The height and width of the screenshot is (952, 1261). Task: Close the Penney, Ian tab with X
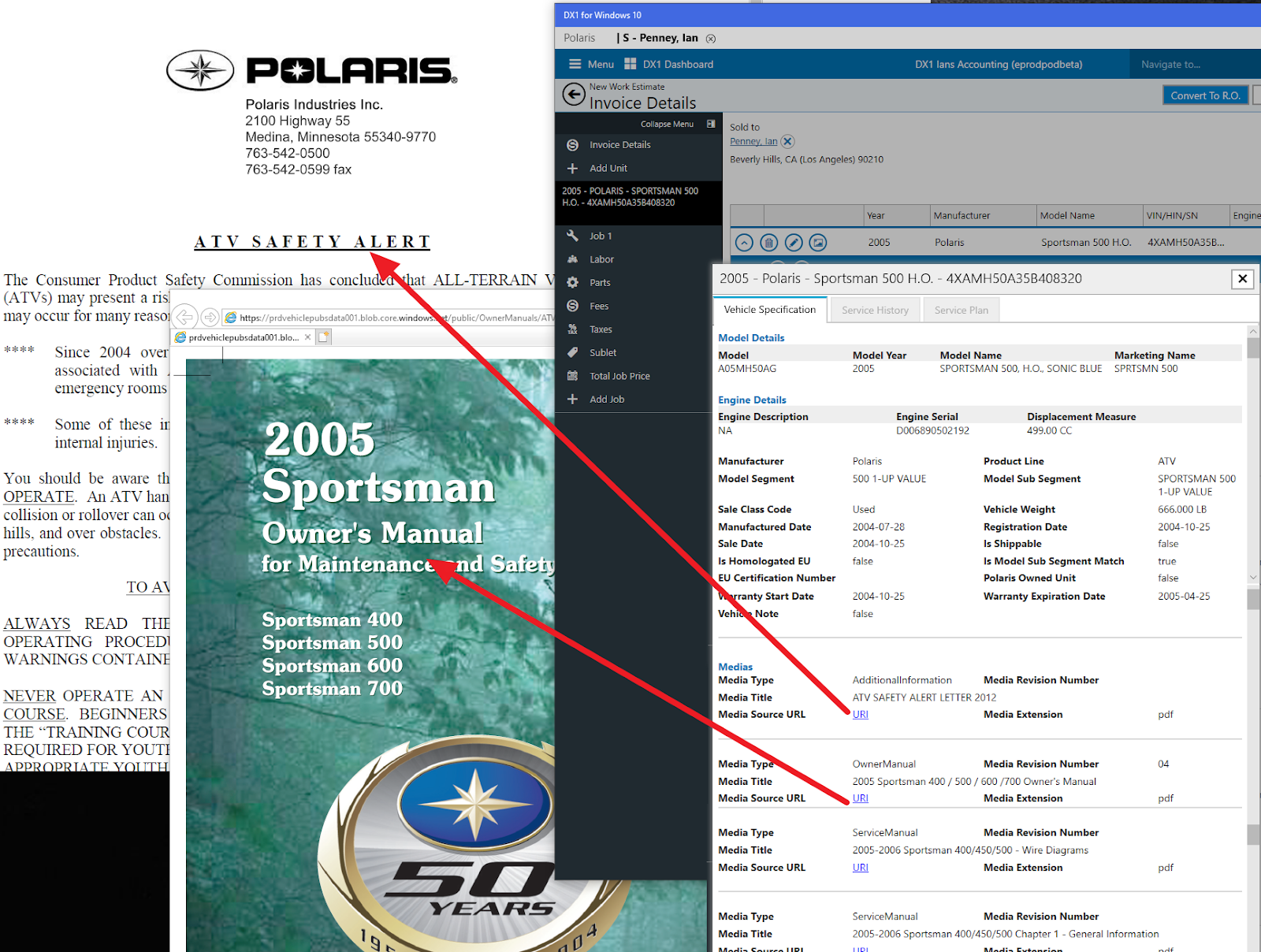tap(711, 39)
